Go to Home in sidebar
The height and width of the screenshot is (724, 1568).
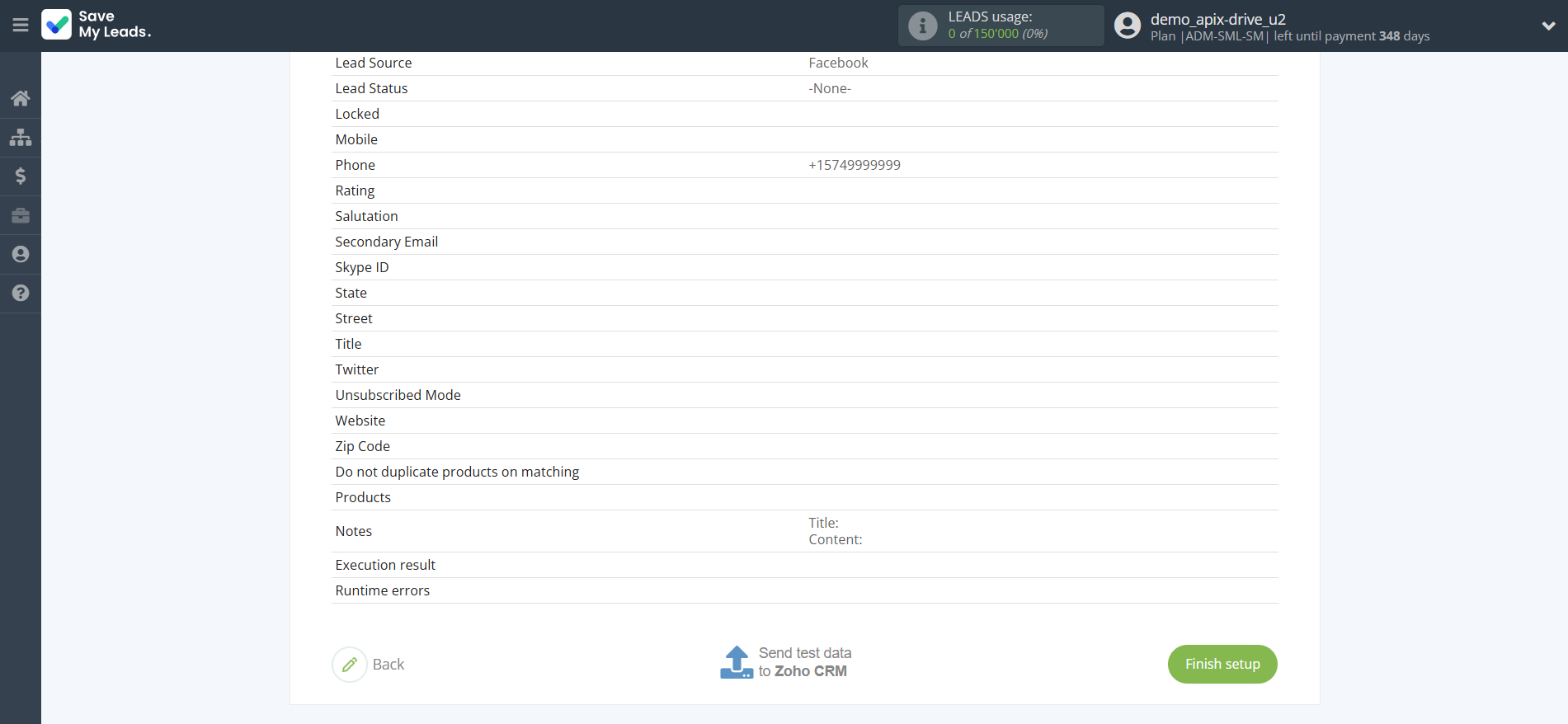21,98
